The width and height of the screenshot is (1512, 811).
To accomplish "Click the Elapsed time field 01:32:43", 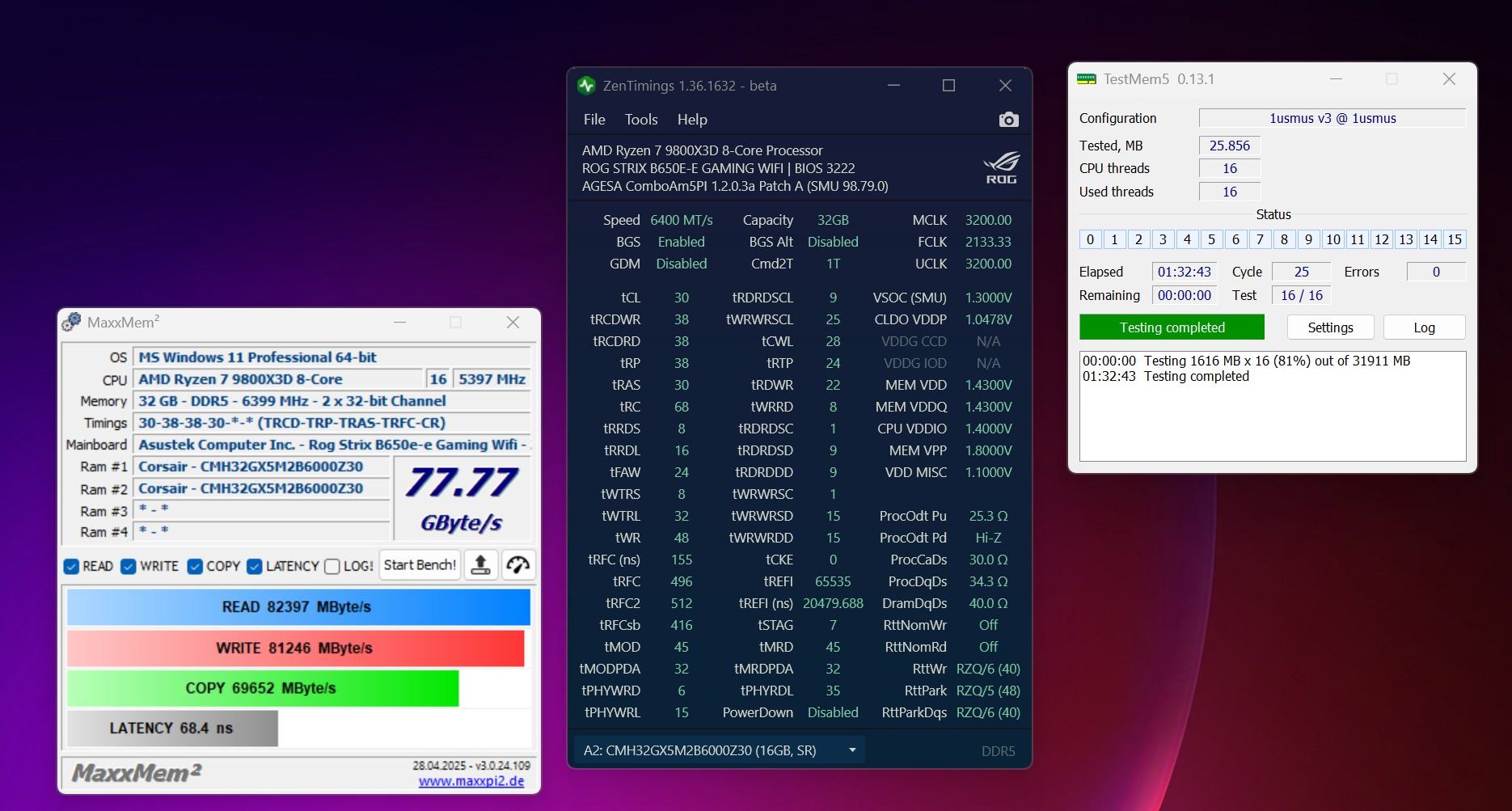I will [1185, 272].
